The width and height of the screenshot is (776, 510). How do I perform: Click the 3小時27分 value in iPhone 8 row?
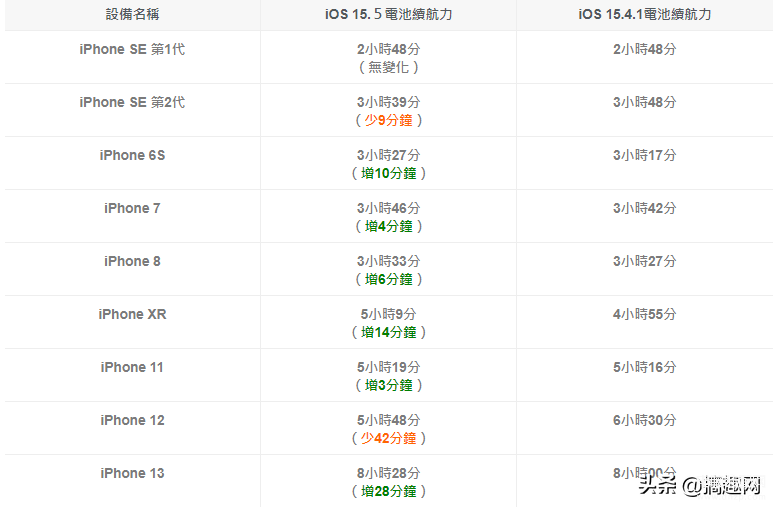[644, 261]
